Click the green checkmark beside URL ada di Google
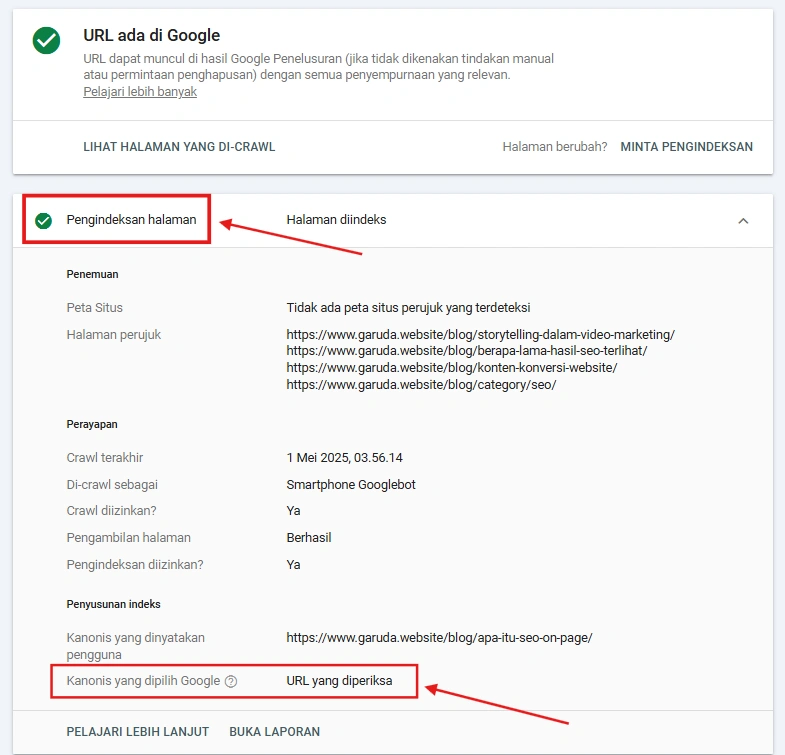 (47, 41)
